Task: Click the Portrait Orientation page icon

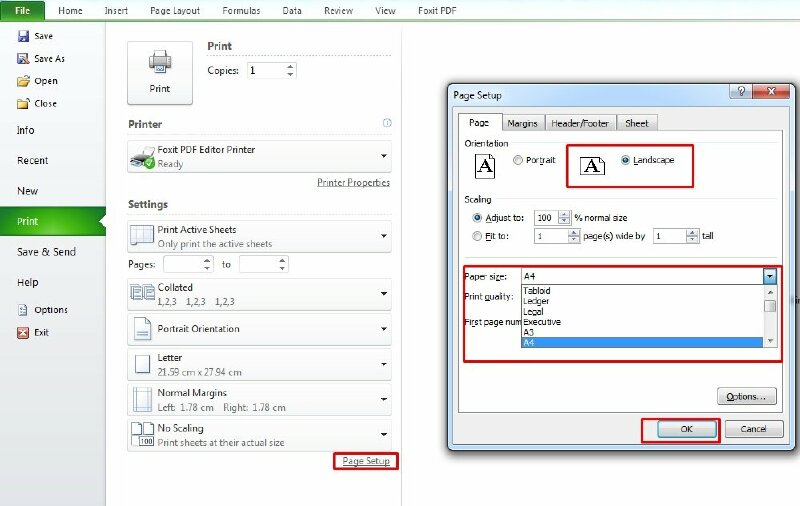Action: point(142,328)
